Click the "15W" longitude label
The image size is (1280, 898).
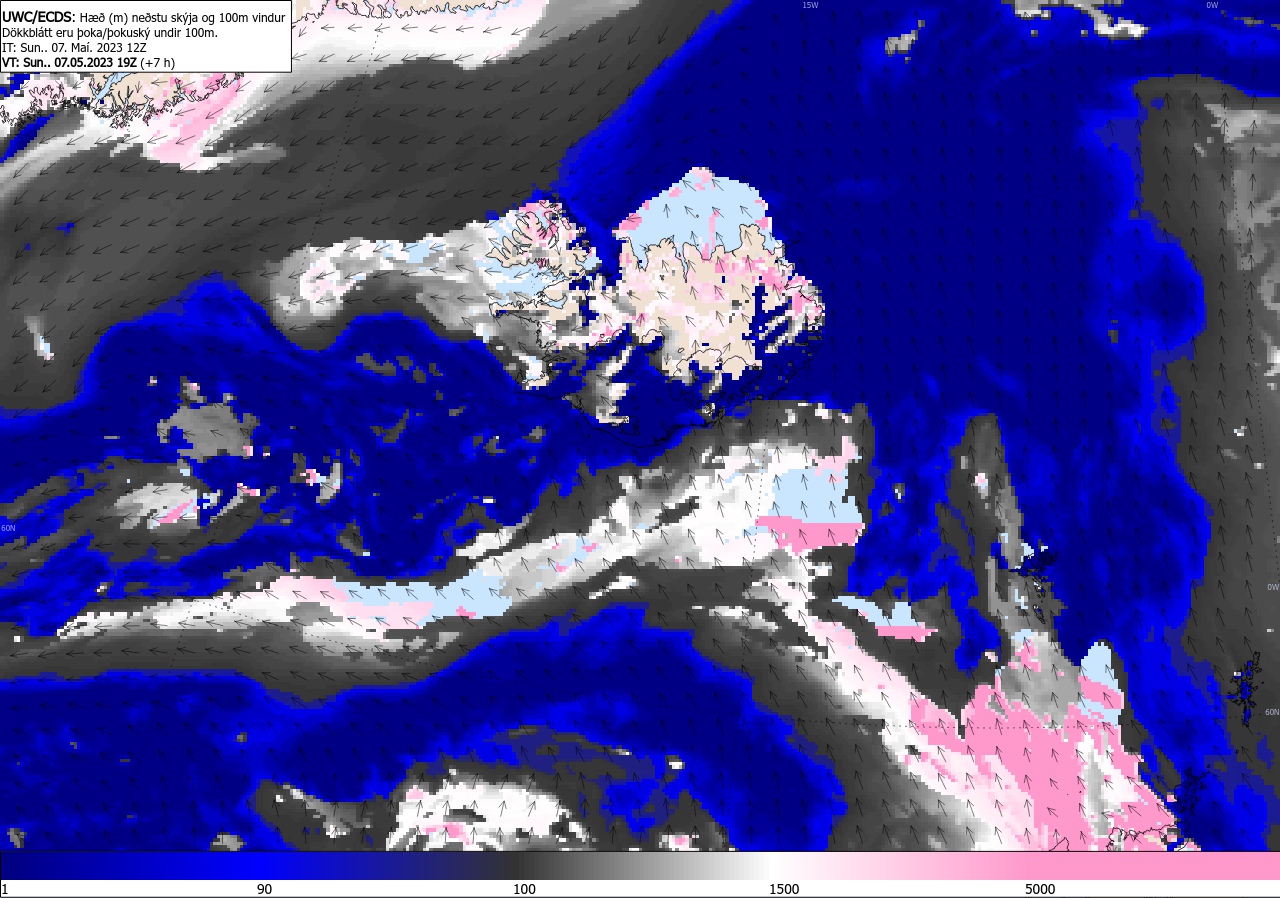tap(810, 5)
